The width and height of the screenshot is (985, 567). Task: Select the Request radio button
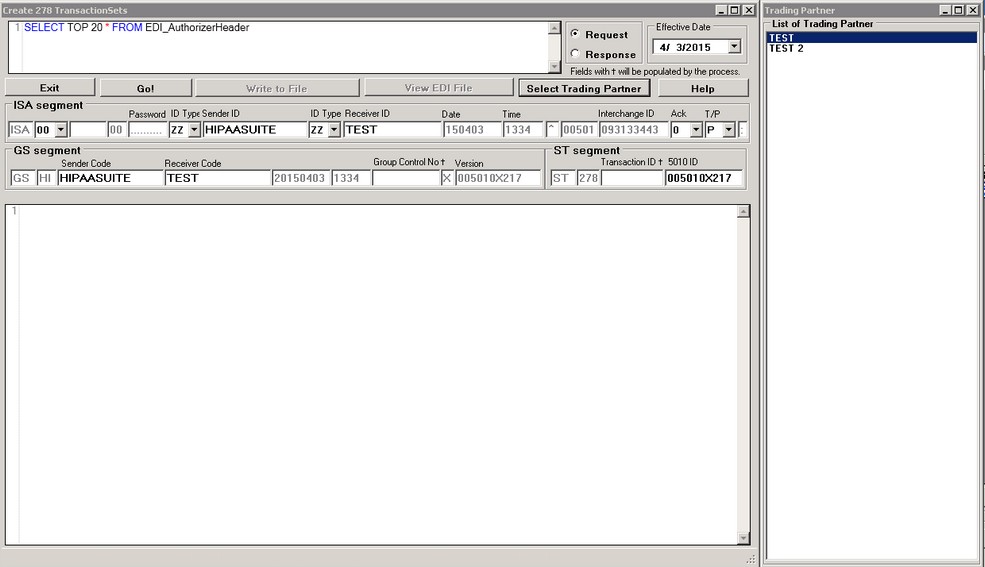point(575,34)
